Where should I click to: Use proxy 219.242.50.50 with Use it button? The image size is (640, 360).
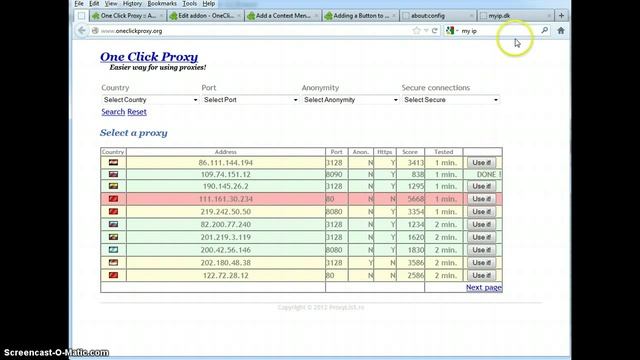click(x=482, y=212)
